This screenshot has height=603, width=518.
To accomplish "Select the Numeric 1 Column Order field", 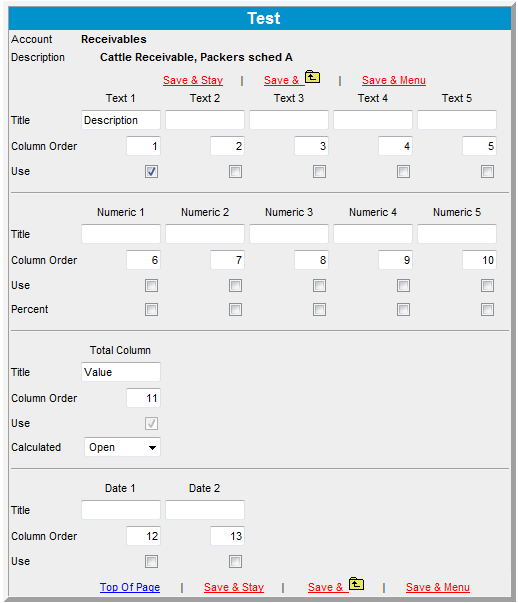I will click(x=143, y=260).
